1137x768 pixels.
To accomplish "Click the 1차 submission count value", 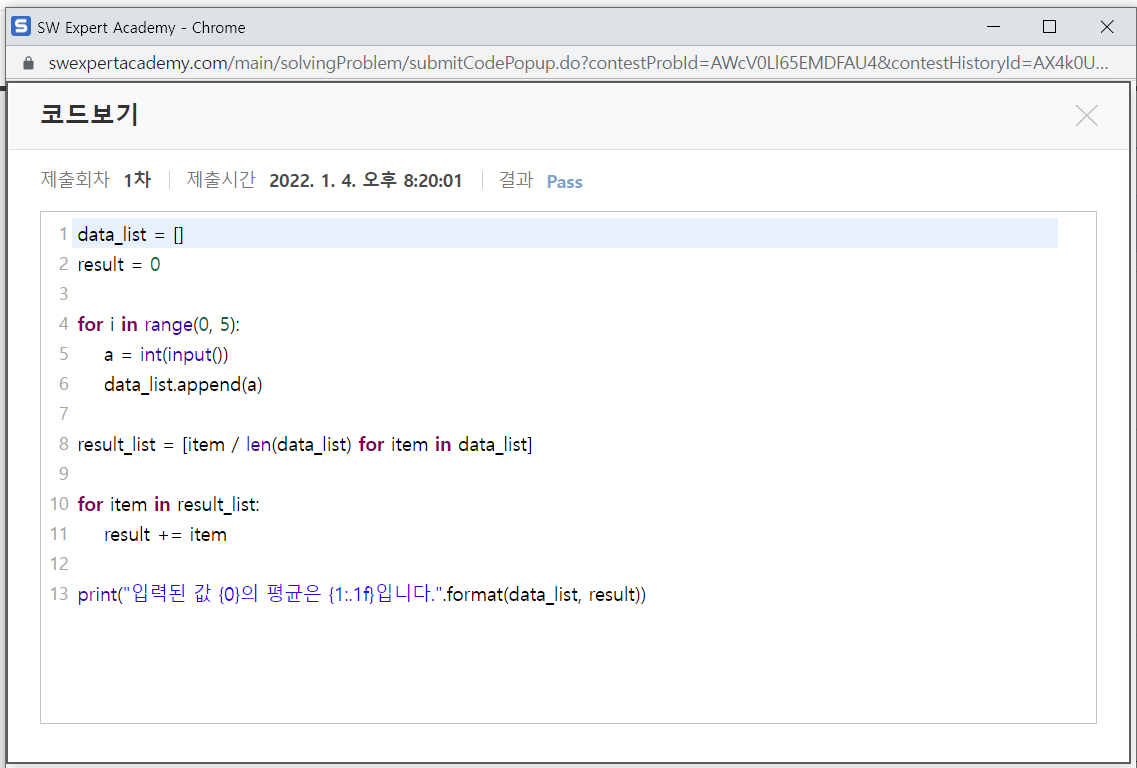I will point(137,180).
